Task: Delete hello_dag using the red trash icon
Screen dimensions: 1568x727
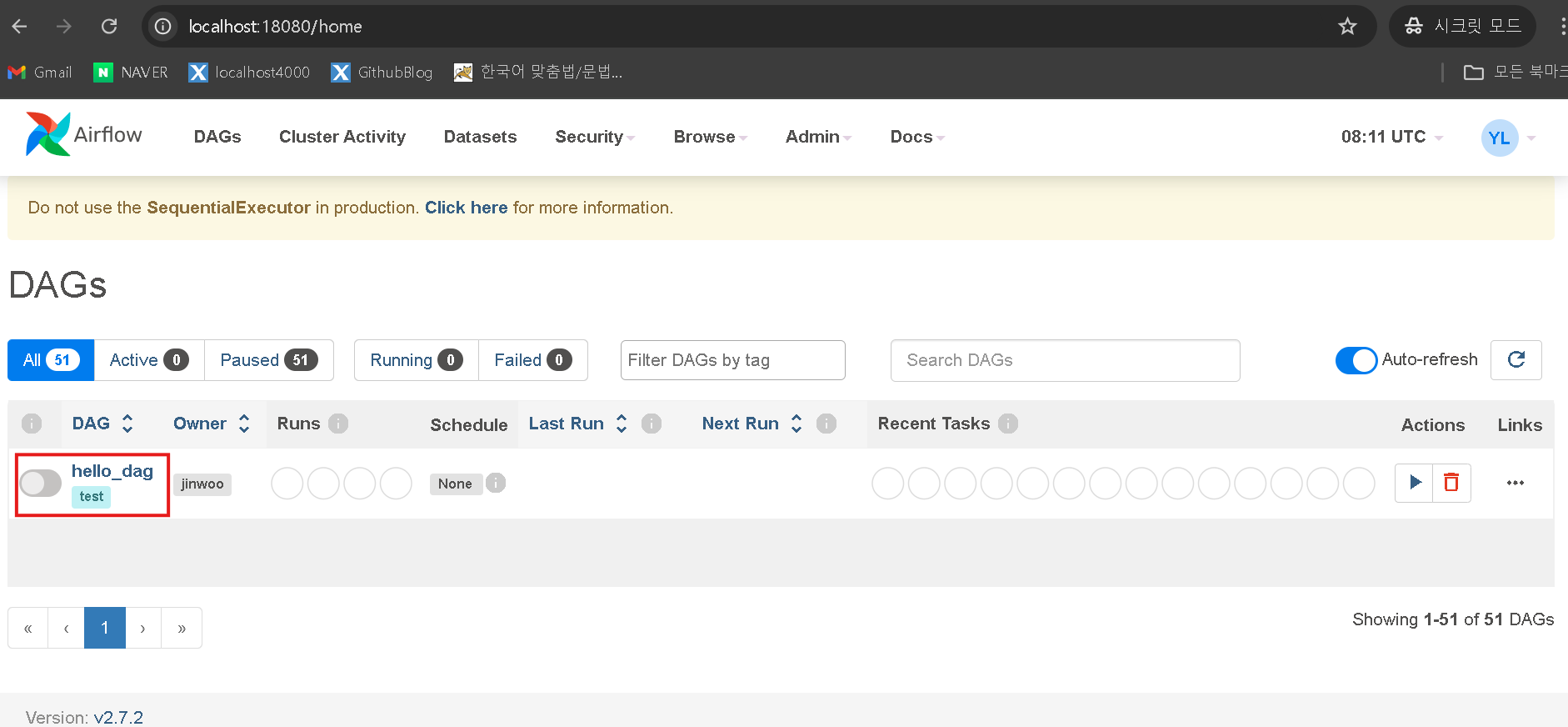Action: click(x=1451, y=483)
